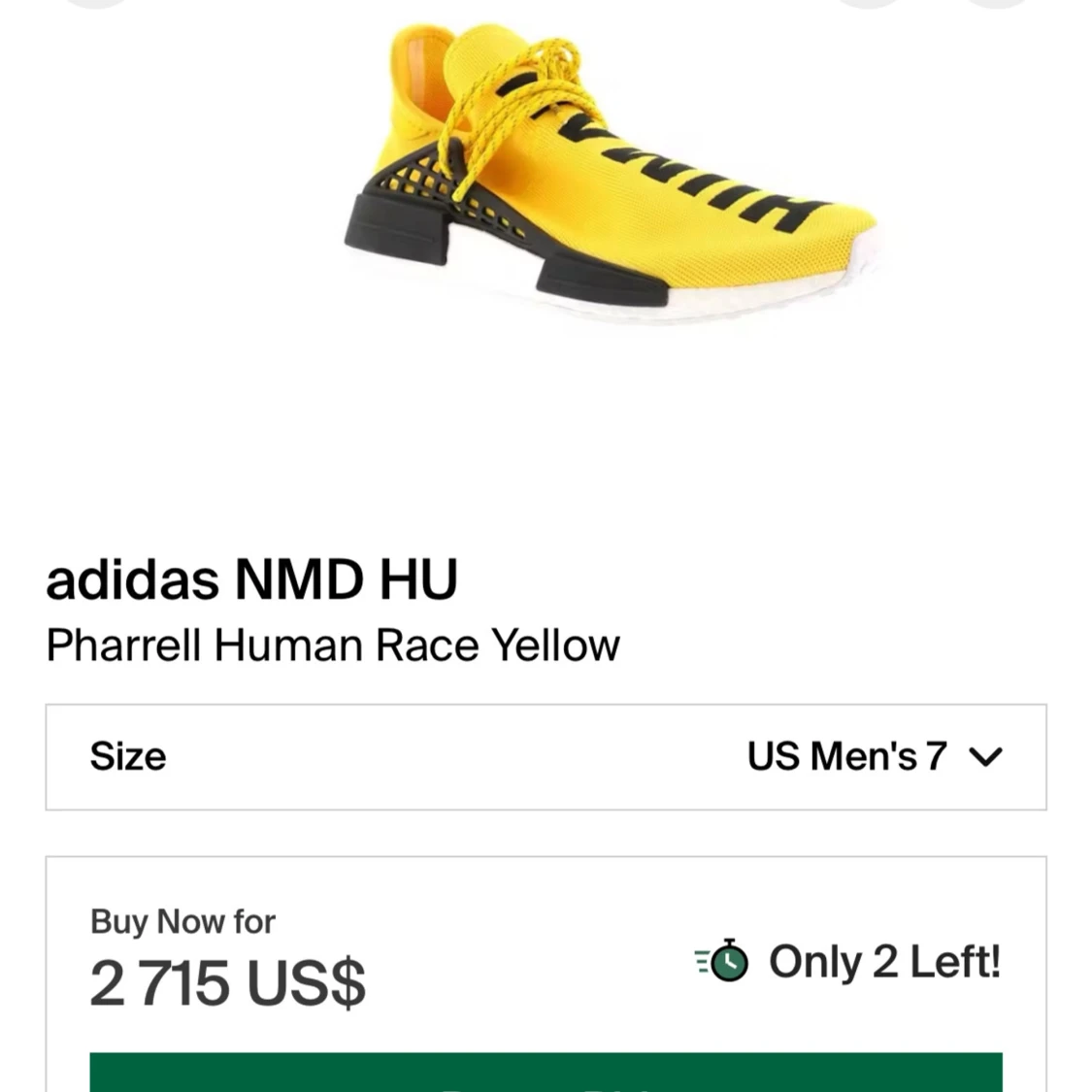Open the Size dropdown selector
Viewport: 1092px width, 1092px height.
(546, 757)
